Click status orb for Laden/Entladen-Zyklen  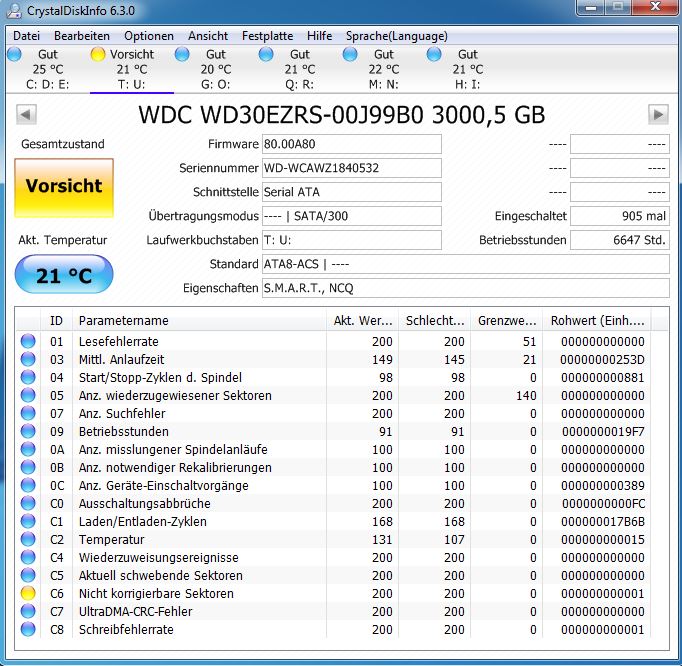click(x=28, y=521)
